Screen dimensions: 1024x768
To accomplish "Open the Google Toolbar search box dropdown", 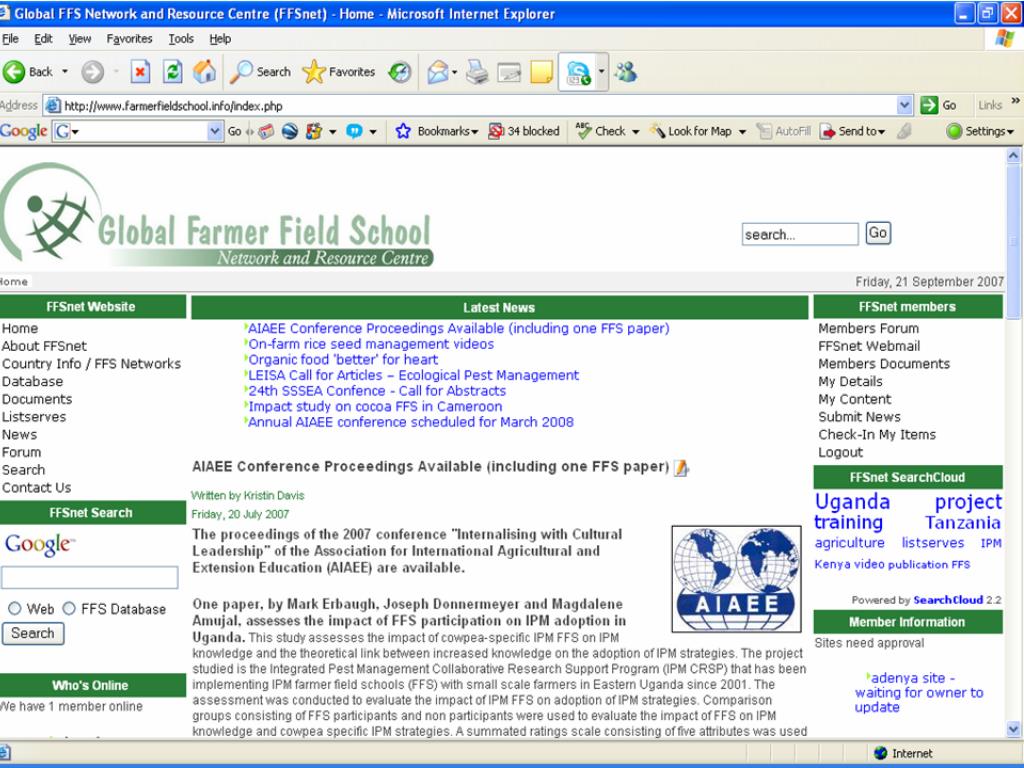I will pyautogui.click(x=215, y=131).
